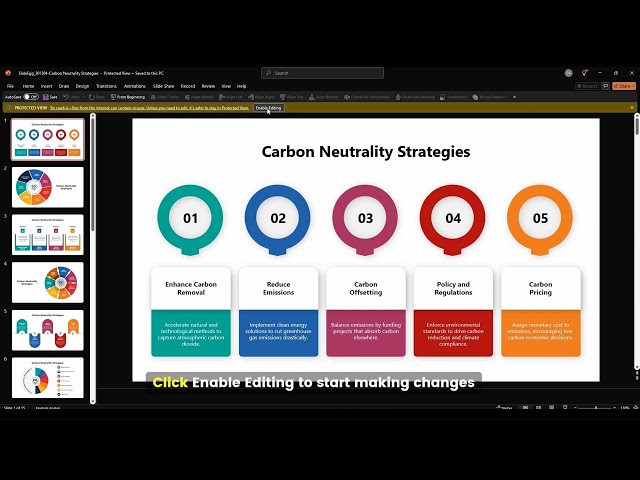Toggle the AutoSave switch
This screenshot has height=480, width=640.
31,97
